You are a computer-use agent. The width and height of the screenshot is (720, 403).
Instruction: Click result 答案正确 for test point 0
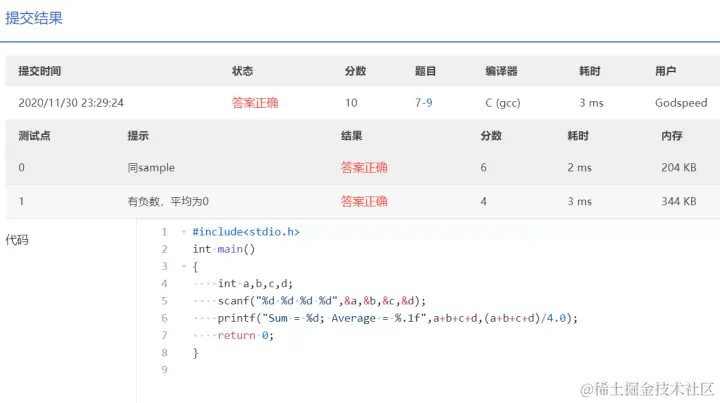[364, 168]
